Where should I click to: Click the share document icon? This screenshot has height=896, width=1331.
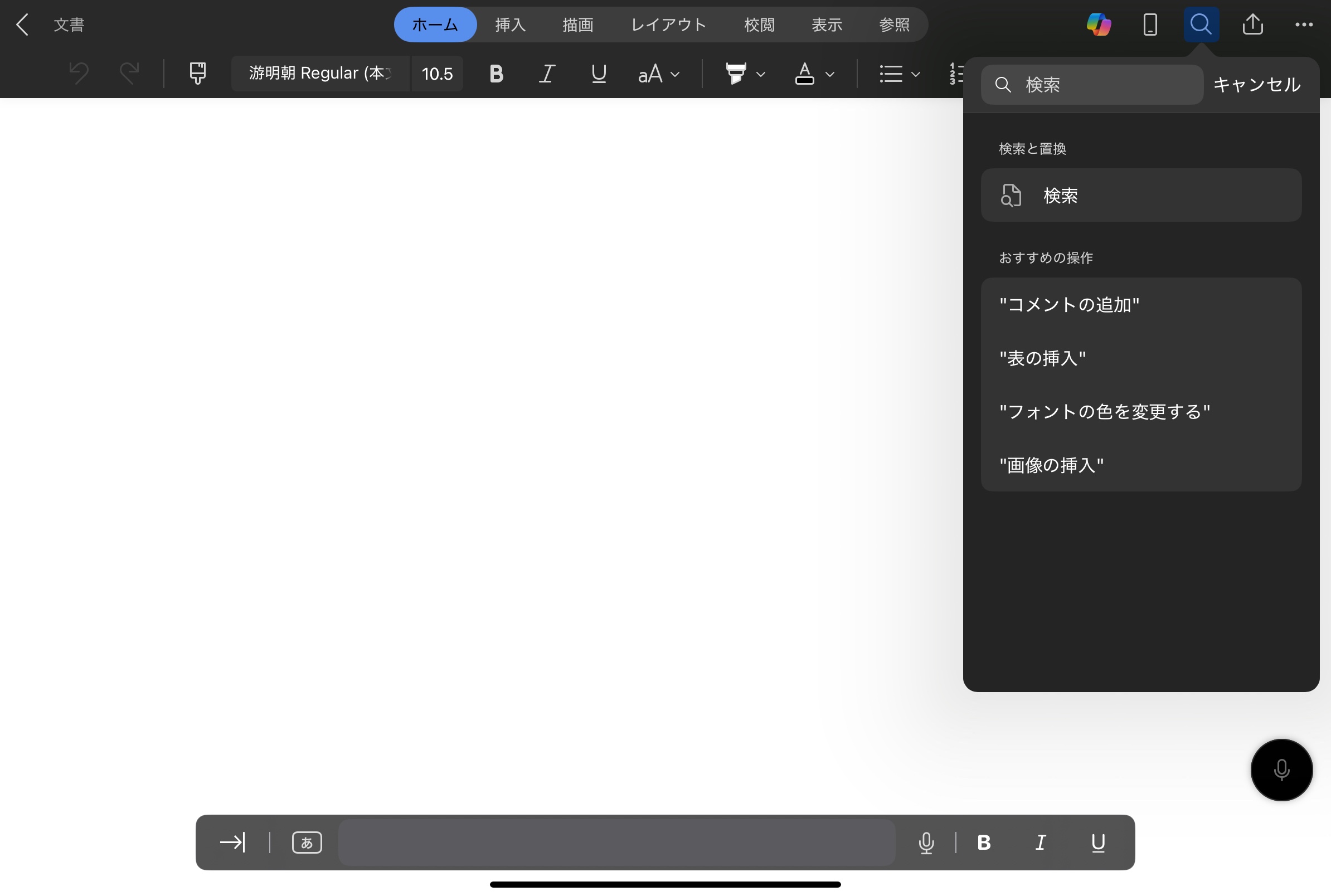[1252, 25]
